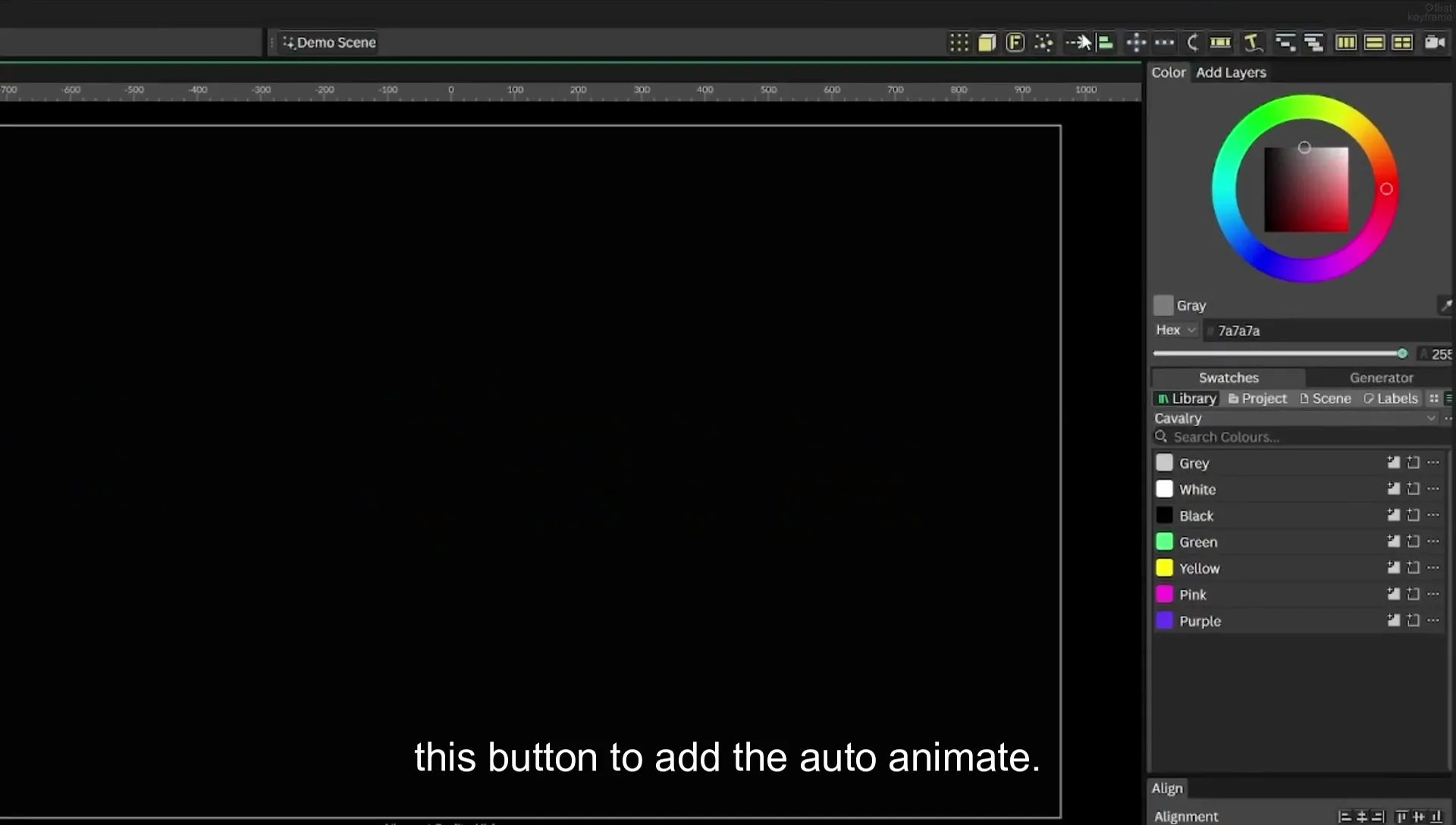The height and width of the screenshot is (825, 1456).
Task: Switch swatches to list view
Action: 1448,398
